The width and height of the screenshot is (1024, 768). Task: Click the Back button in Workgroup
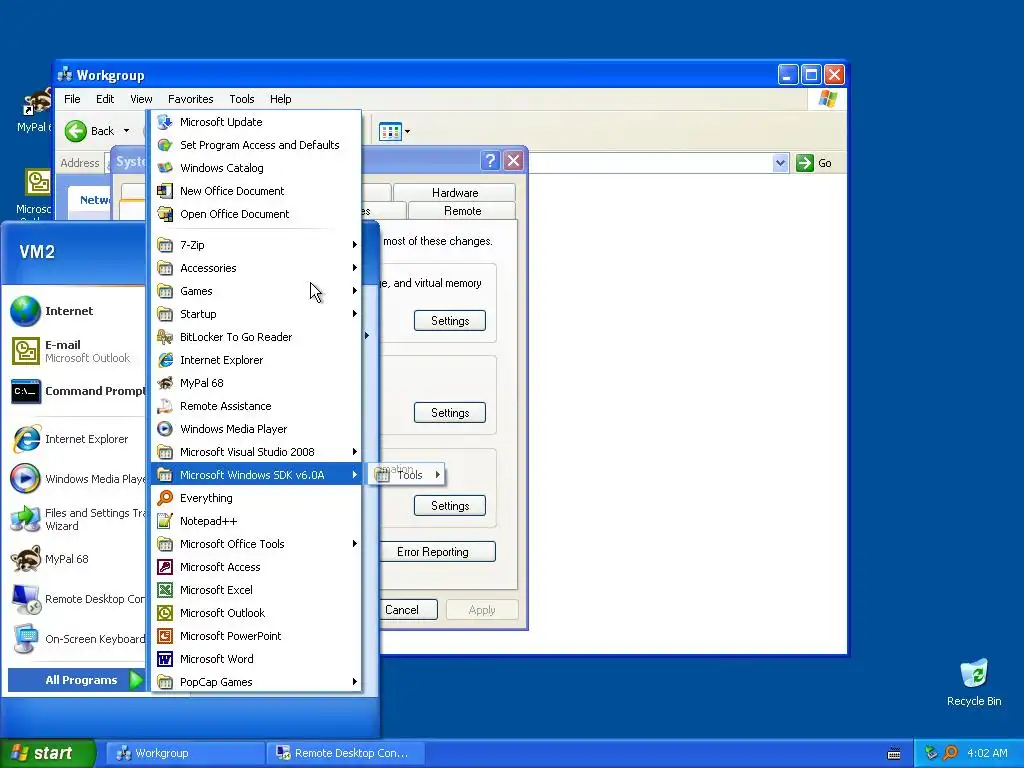(89, 131)
